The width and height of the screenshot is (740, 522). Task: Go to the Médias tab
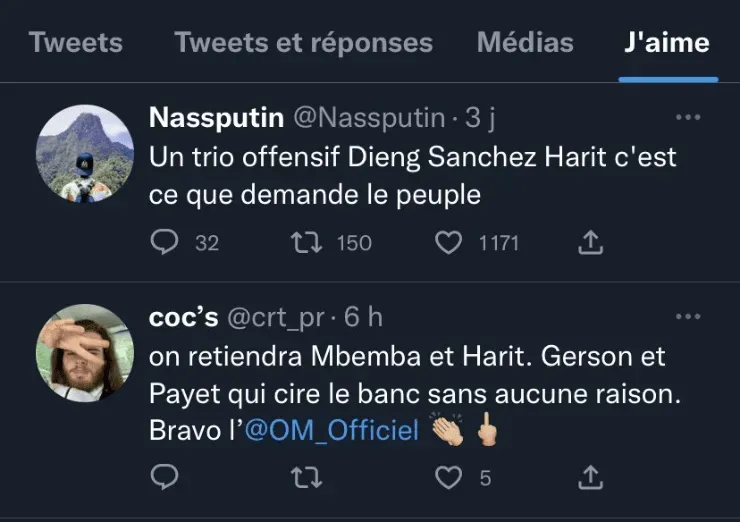[x=525, y=42]
